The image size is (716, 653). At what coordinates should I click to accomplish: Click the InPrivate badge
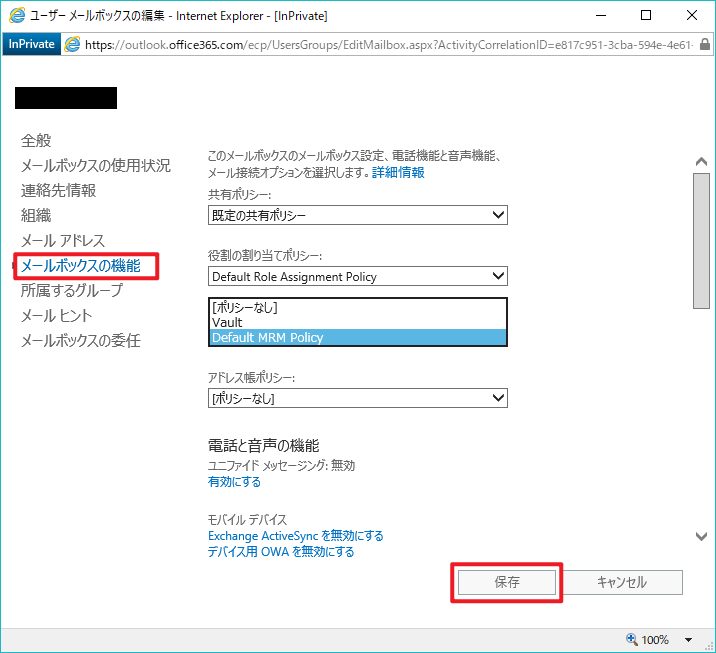[x=32, y=44]
